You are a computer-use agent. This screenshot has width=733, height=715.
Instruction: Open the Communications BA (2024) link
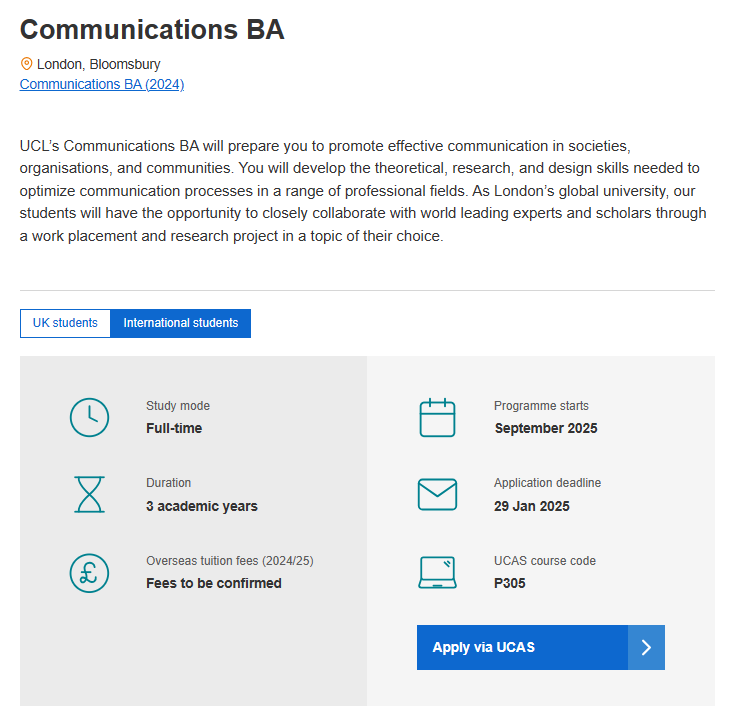[102, 84]
